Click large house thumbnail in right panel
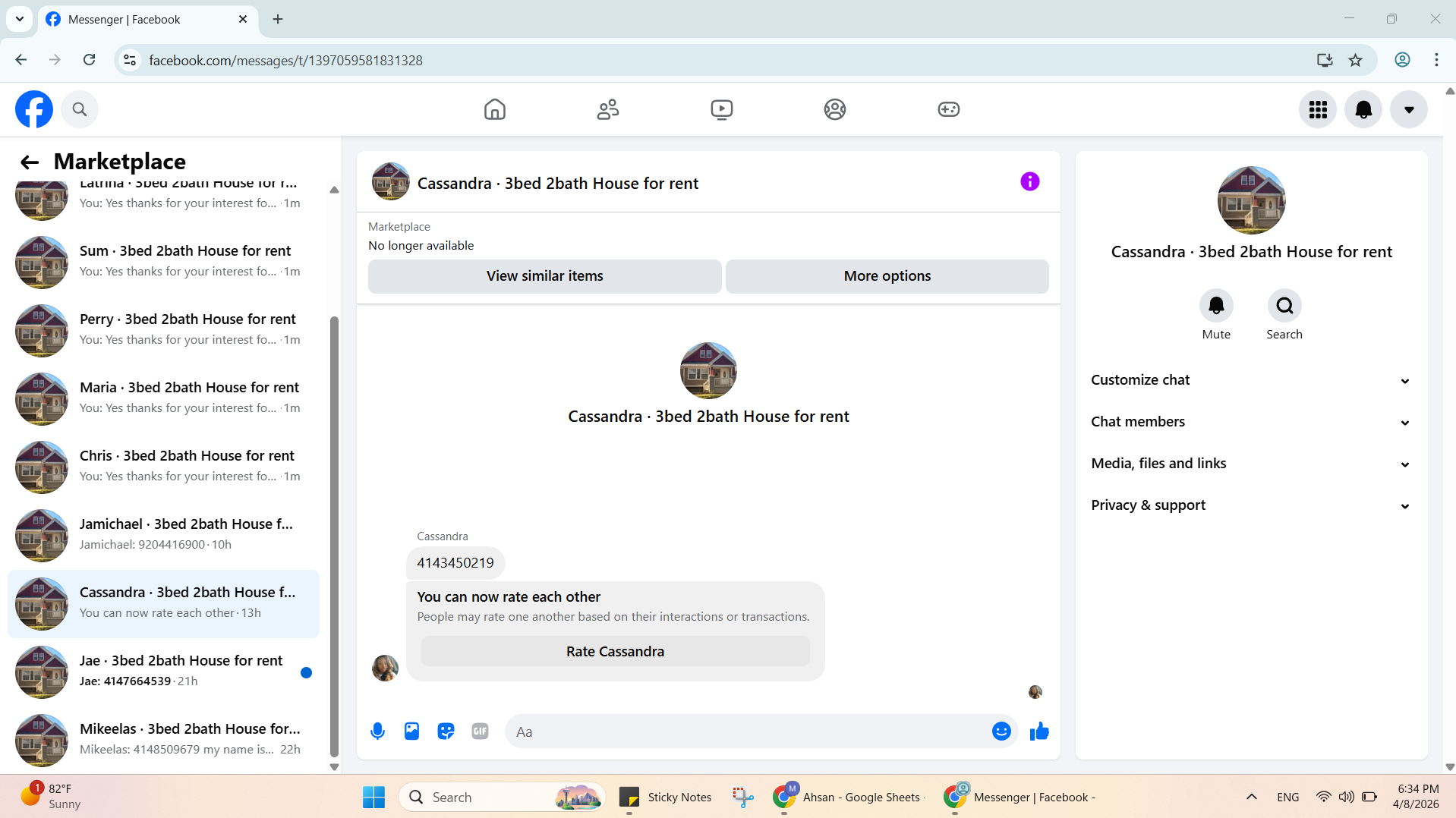 1251,200
